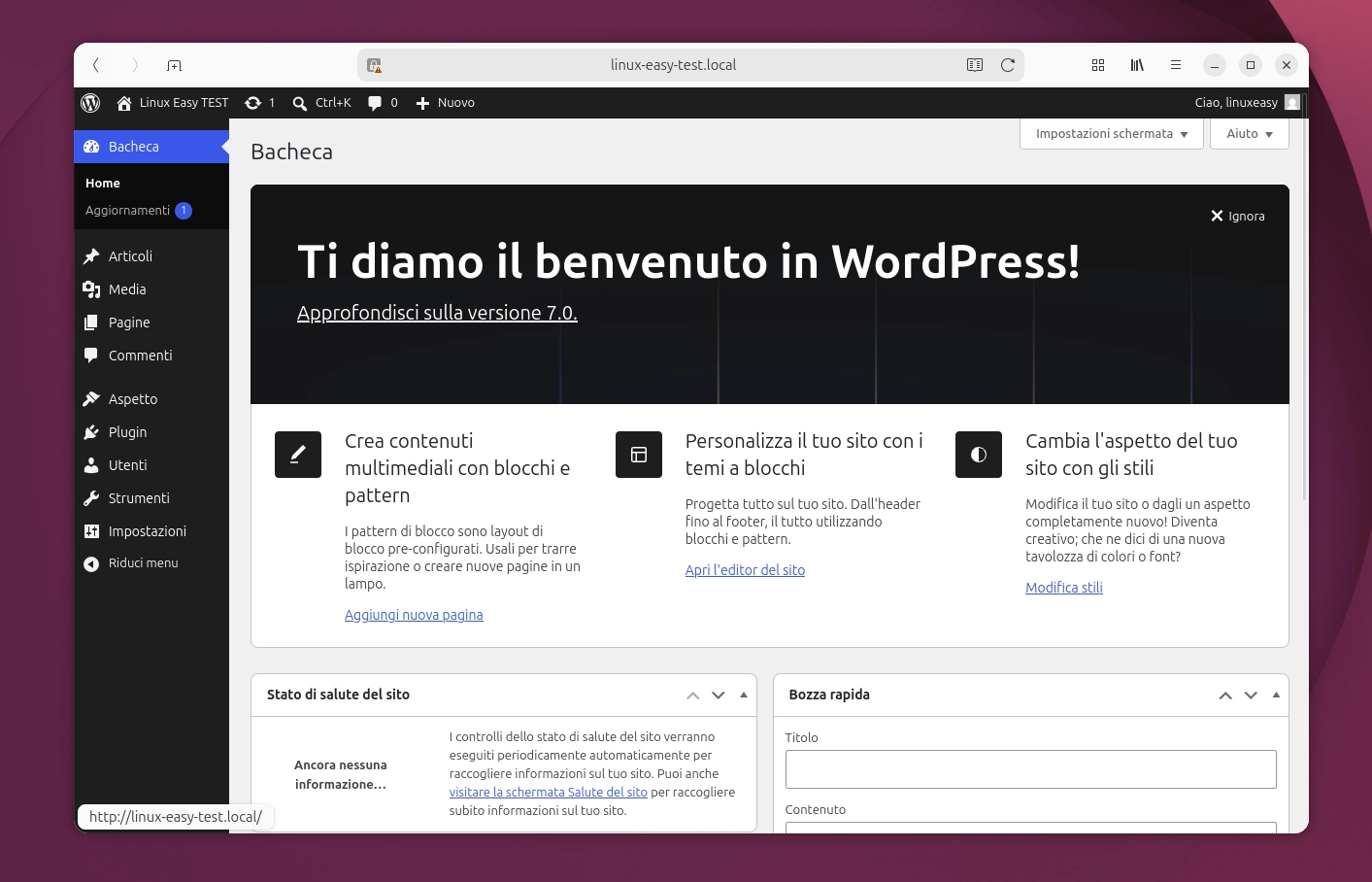
Task: Click the address bar URL linux-easy-test.local
Action: click(673, 65)
